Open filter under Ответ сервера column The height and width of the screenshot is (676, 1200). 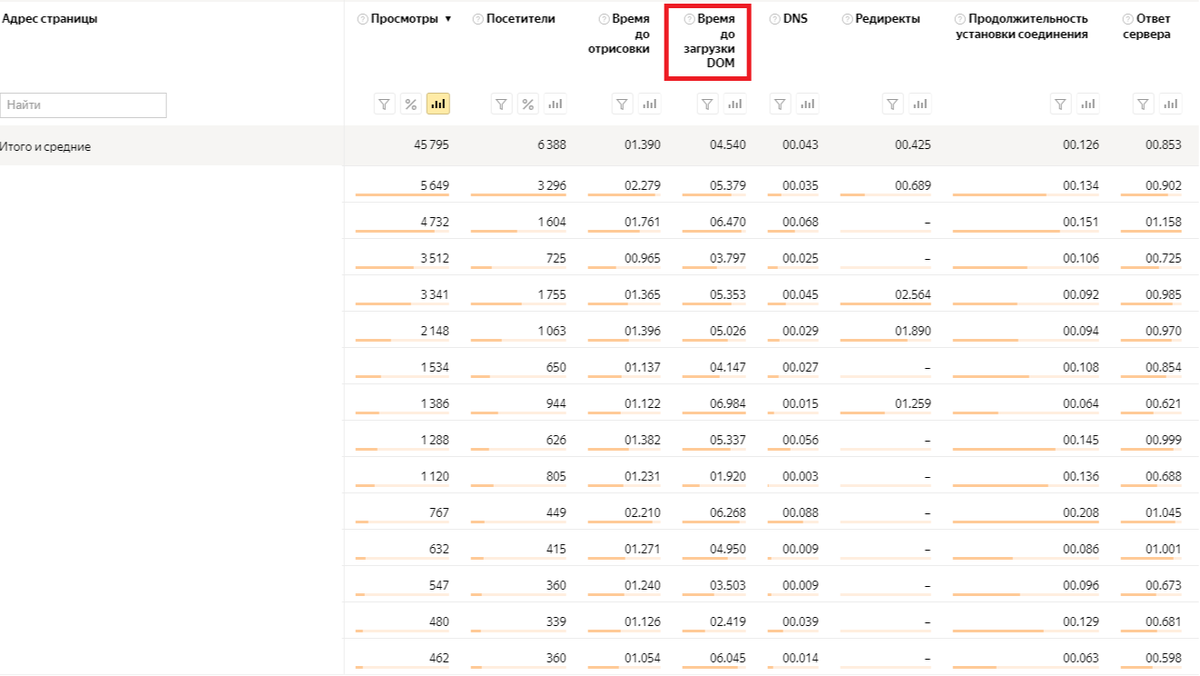point(1144,104)
